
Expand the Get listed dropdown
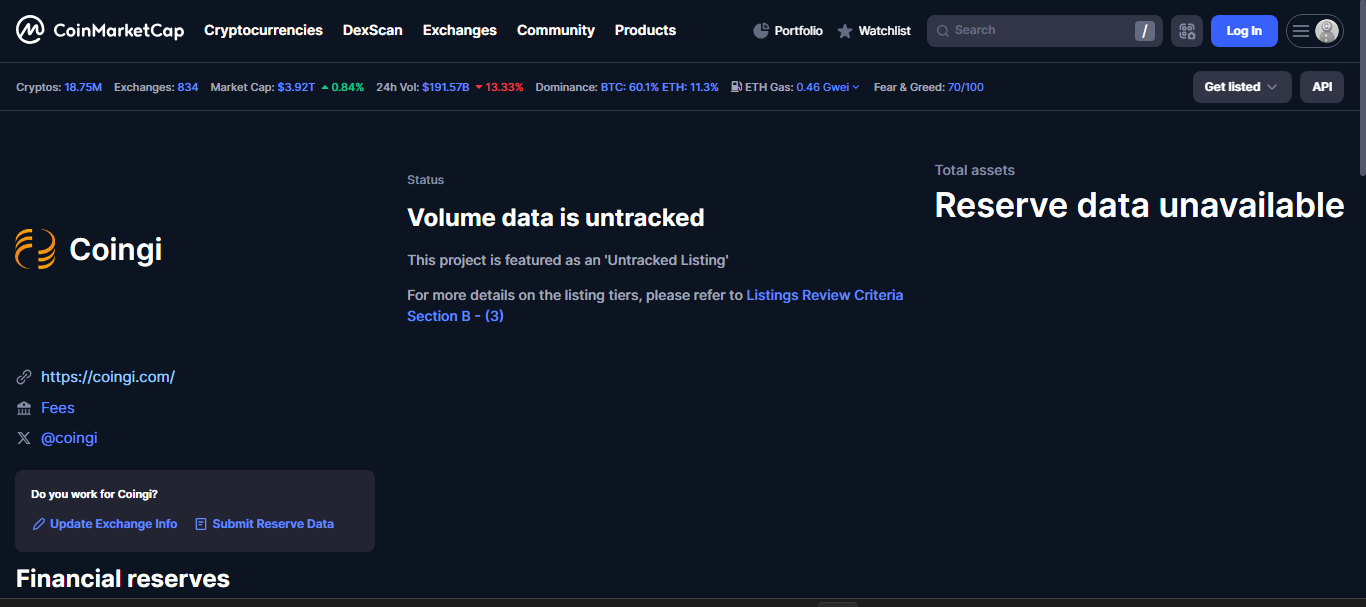coord(1242,87)
